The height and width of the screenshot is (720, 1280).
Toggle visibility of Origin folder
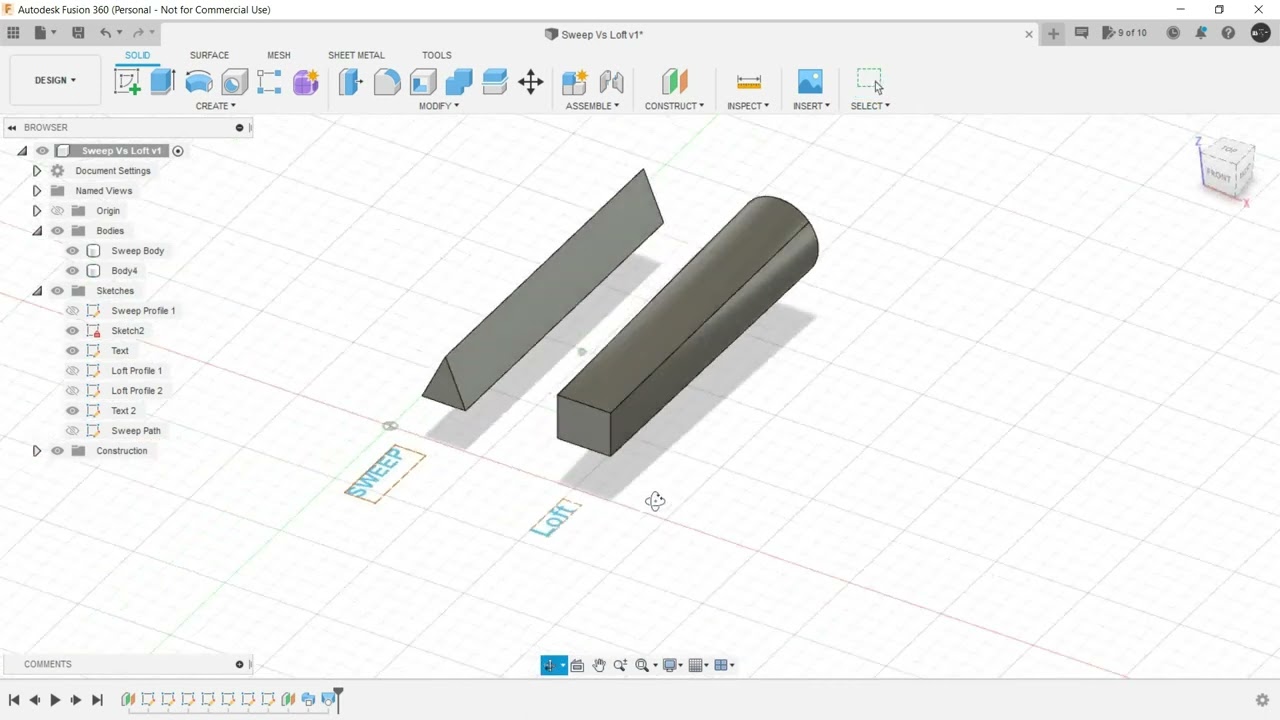click(57, 211)
